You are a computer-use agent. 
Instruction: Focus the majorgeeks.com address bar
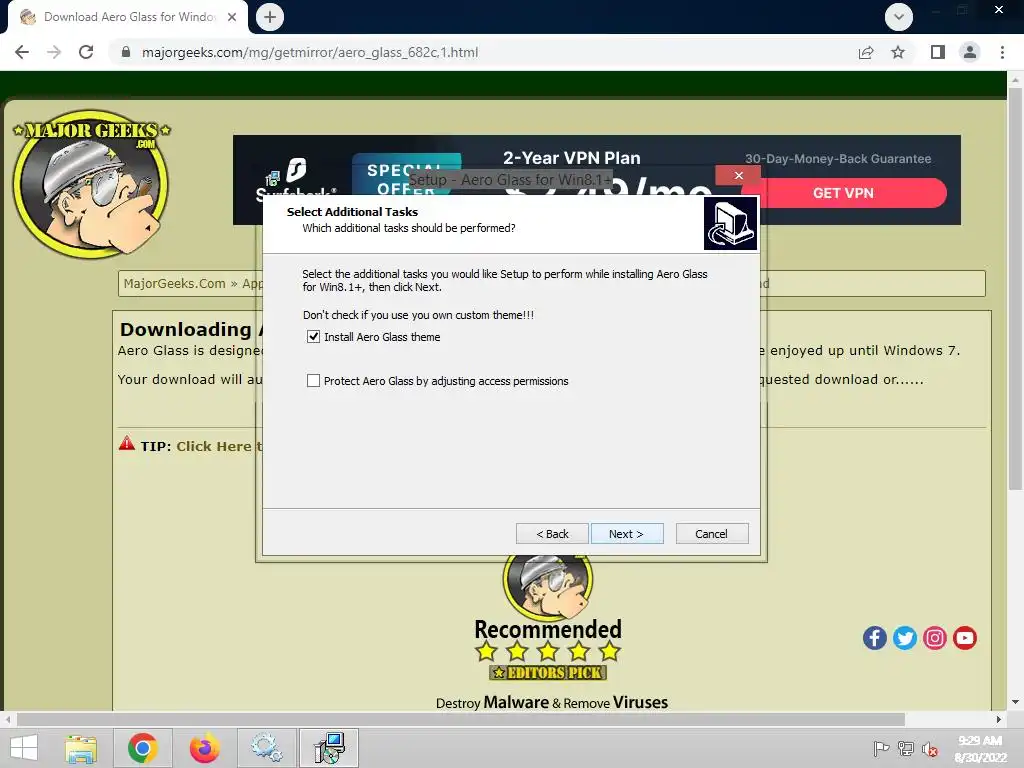[x=483, y=52]
